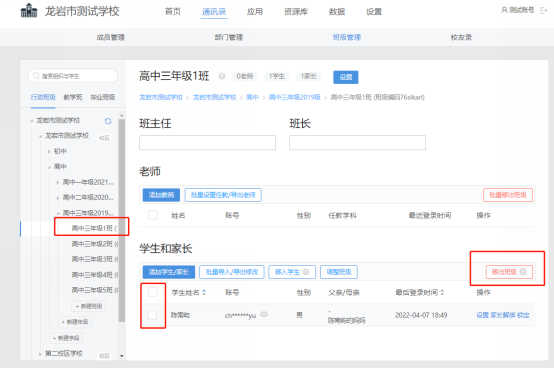This screenshot has width=554, height=368.
Task: Click the search magnifier icon in the sidebar
Action: [x=36, y=76]
